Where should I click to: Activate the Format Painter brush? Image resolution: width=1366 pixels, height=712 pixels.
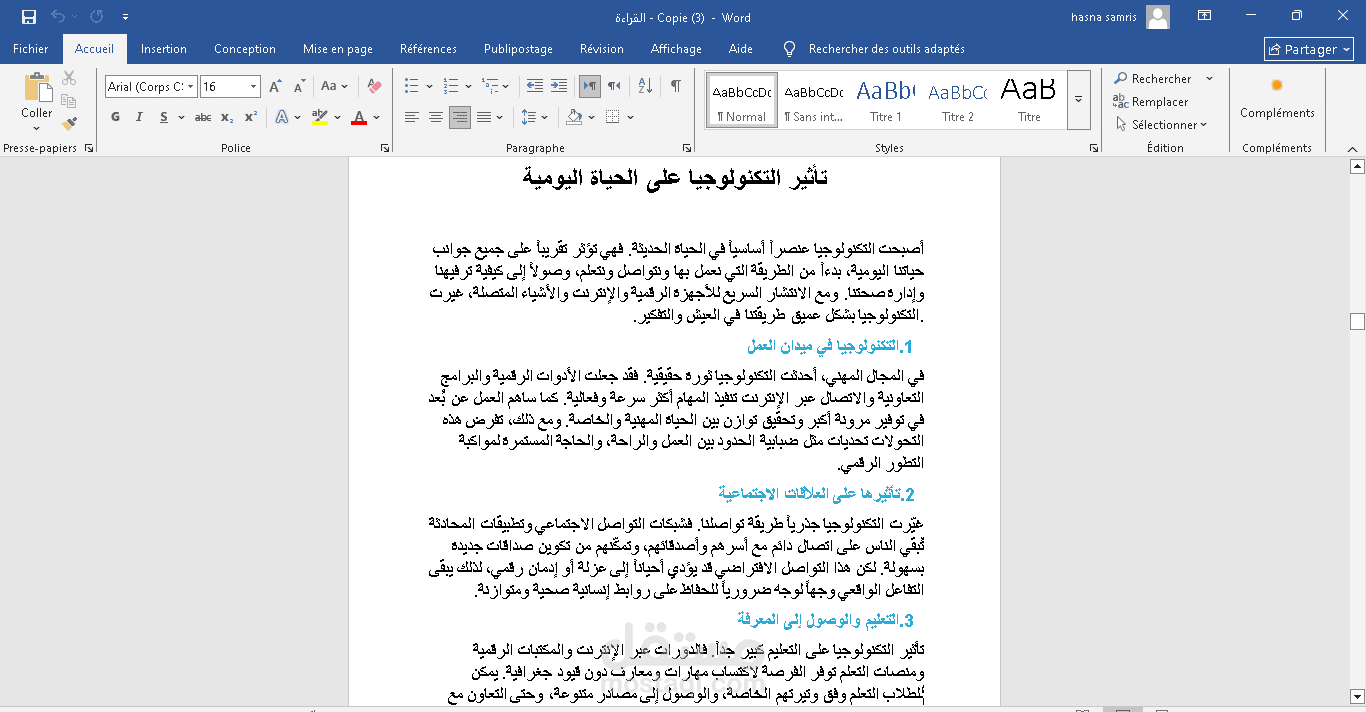point(69,124)
